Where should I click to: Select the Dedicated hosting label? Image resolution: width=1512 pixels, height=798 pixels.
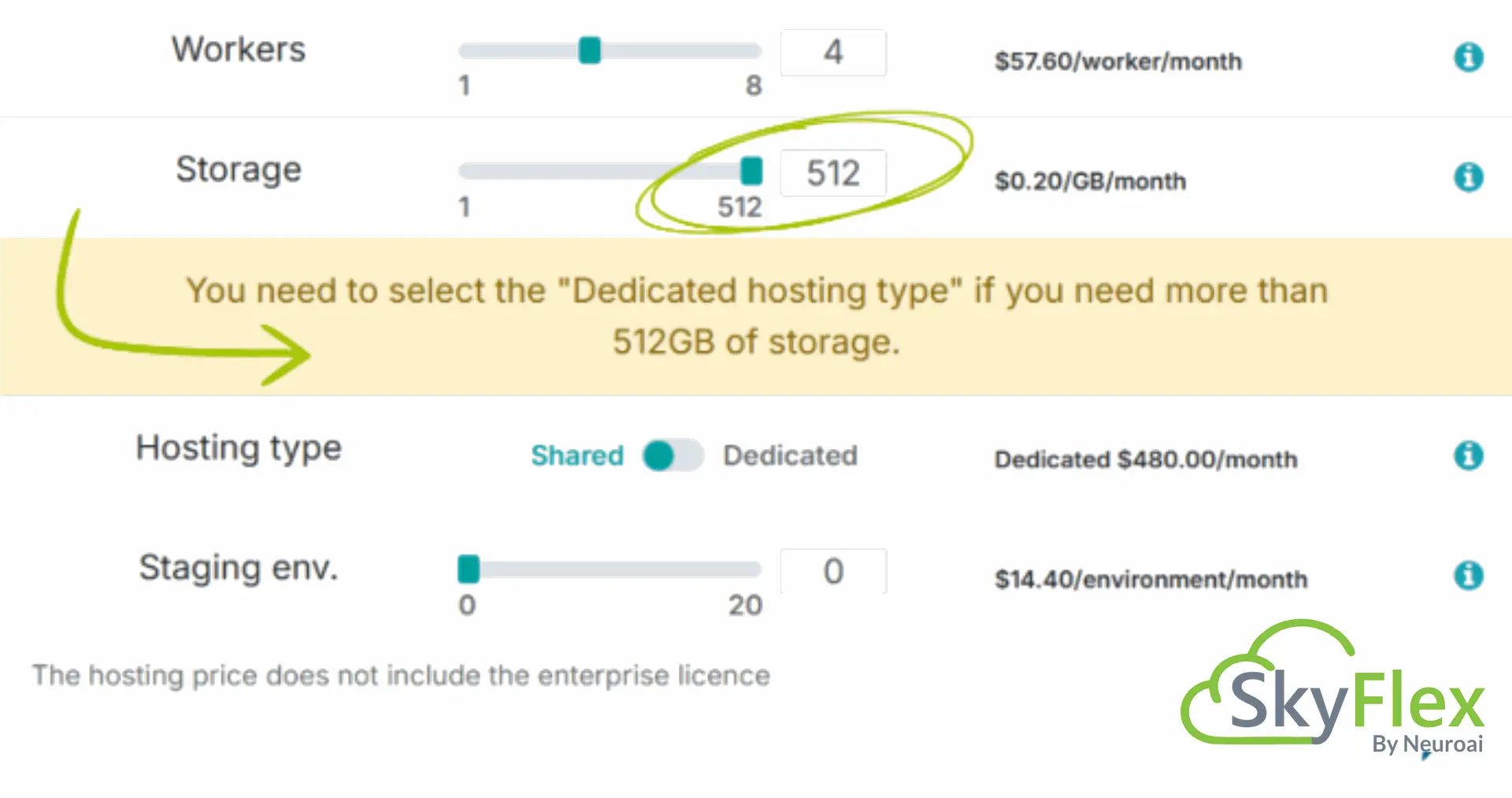click(x=790, y=455)
